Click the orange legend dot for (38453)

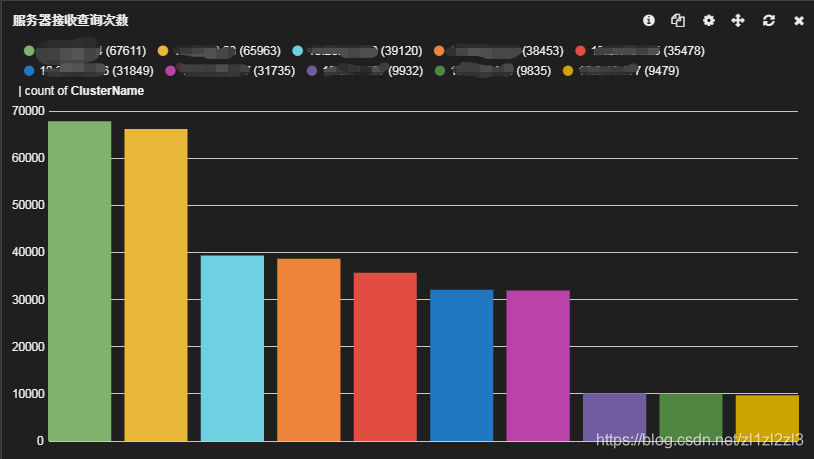pyautogui.click(x=439, y=51)
